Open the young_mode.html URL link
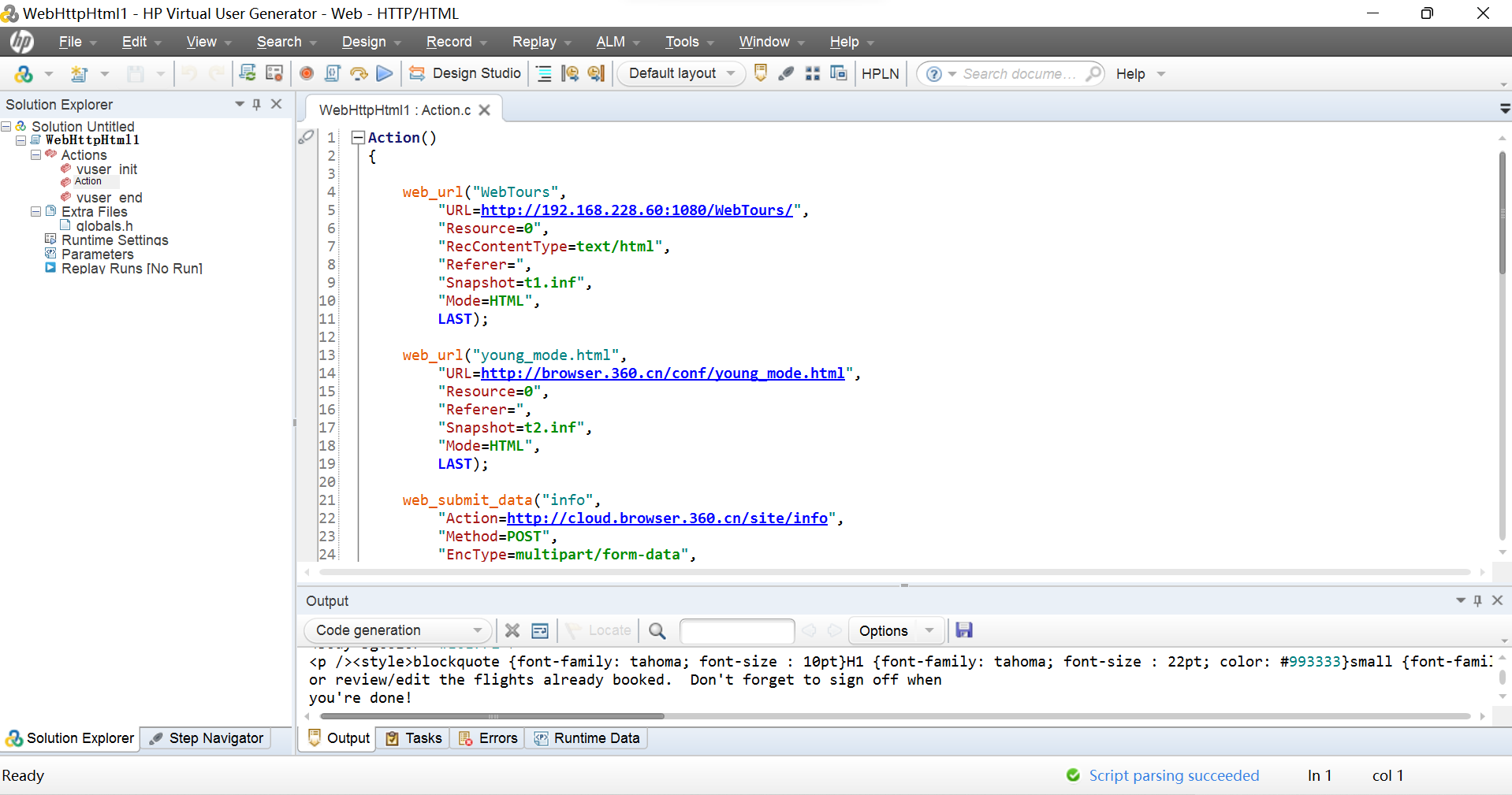Viewport: 1512px width, 795px height. coord(663,373)
